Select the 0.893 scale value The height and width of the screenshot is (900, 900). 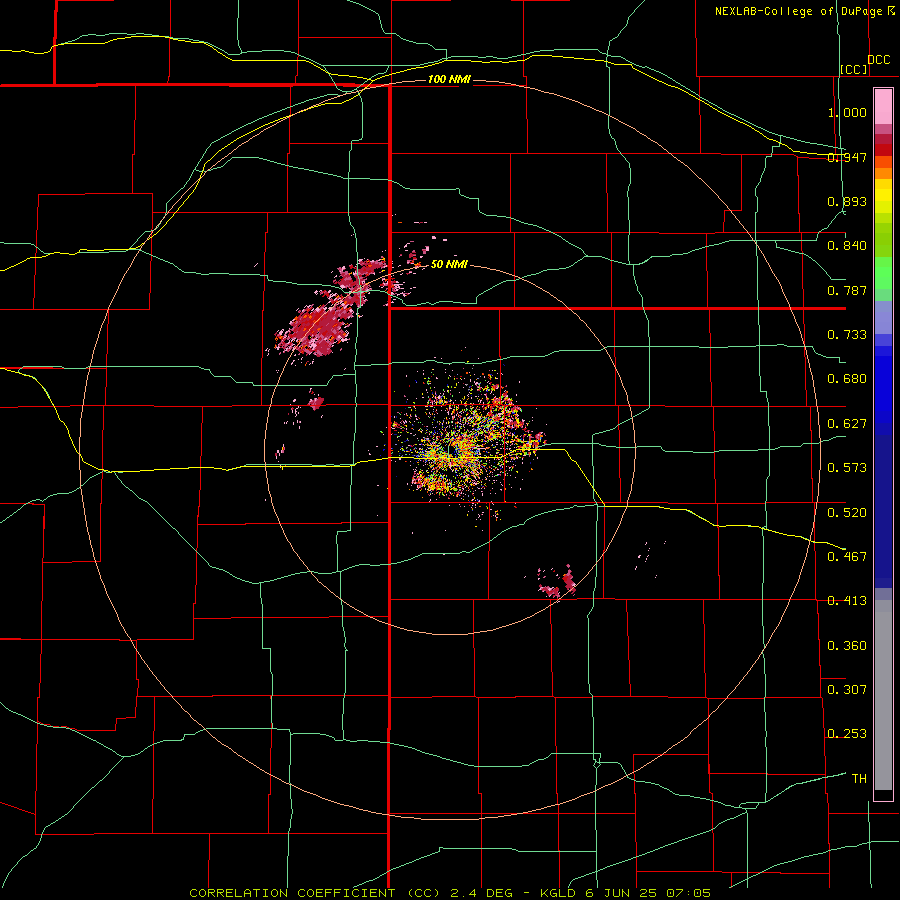(x=847, y=201)
